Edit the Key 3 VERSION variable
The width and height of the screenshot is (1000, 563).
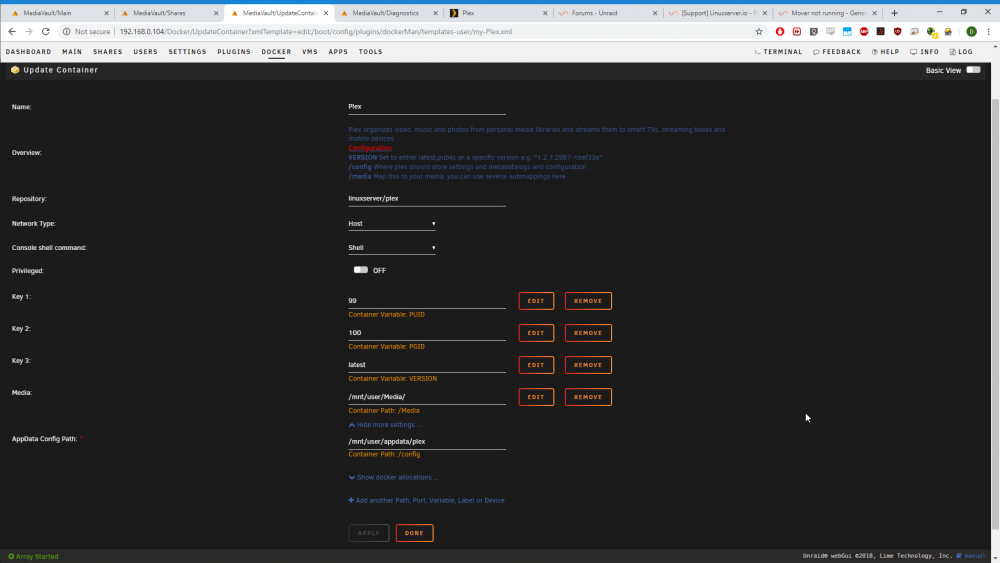coord(536,365)
